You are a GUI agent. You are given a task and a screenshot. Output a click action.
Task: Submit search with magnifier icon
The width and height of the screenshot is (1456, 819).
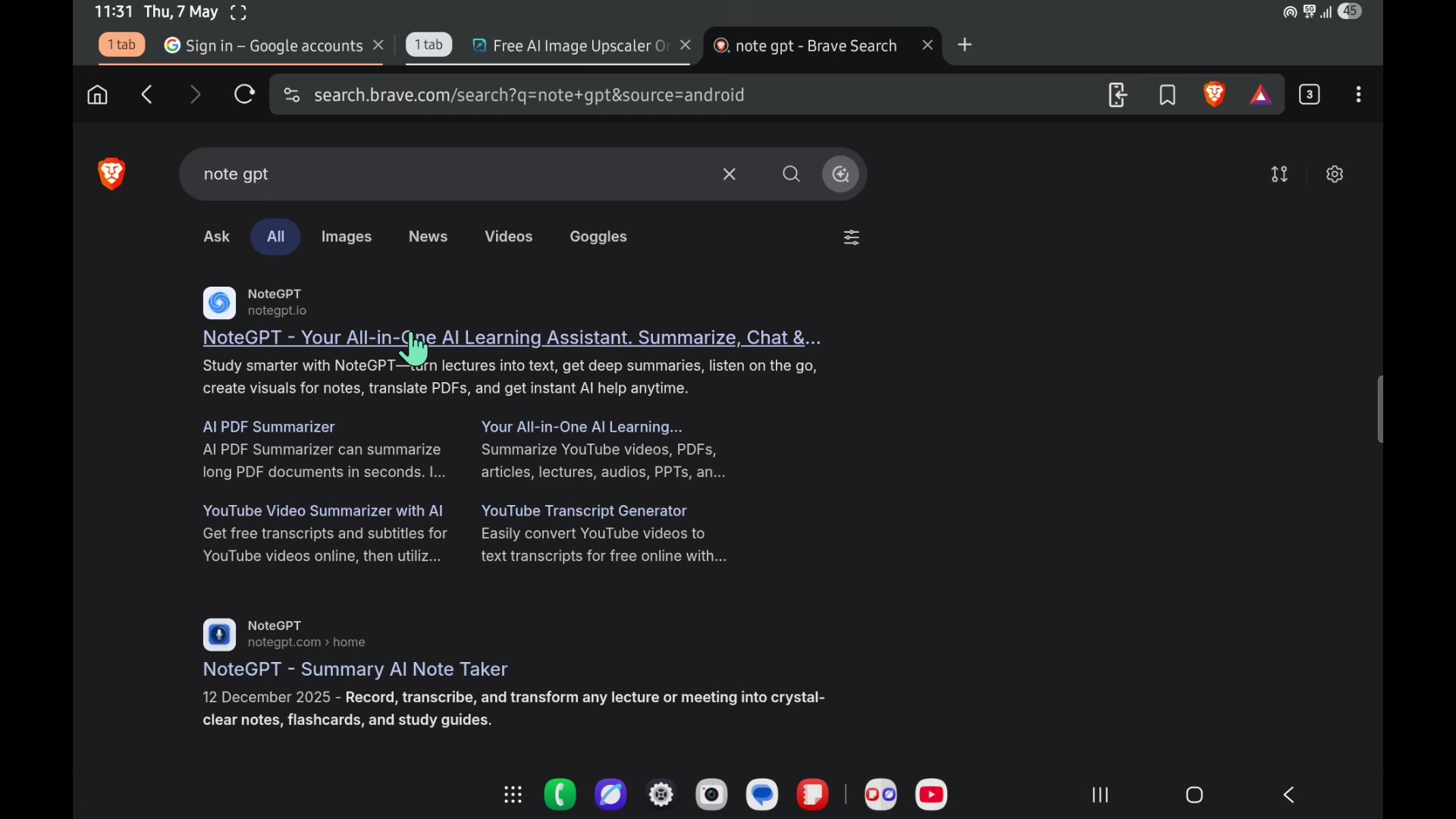(x=792, y=175)
